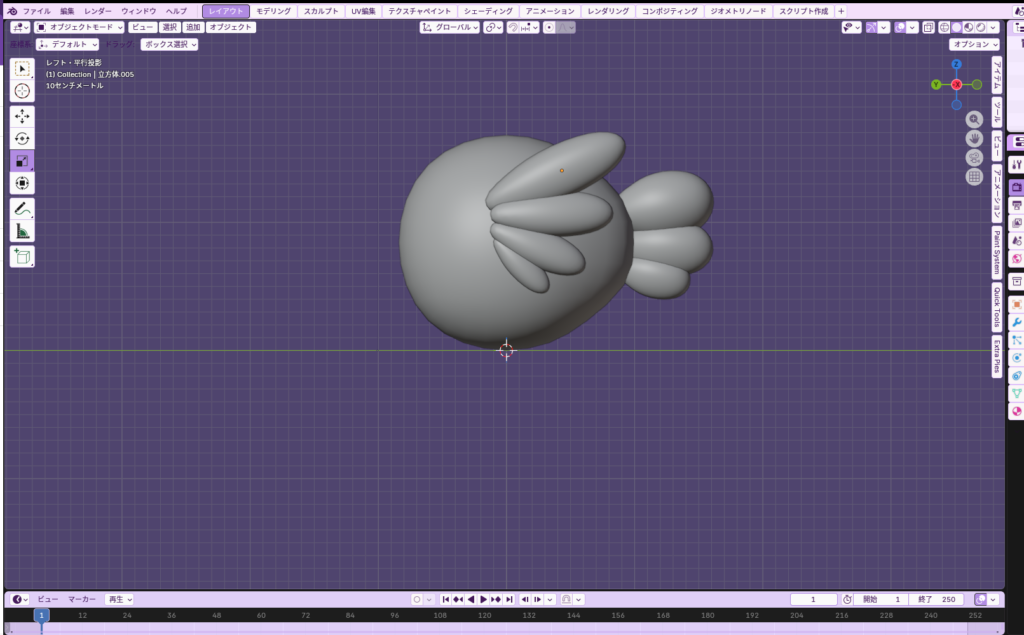Activate the 3D Cursor tool
Viewport: 1024px width, 635px height.
click(x=22, y=91)
